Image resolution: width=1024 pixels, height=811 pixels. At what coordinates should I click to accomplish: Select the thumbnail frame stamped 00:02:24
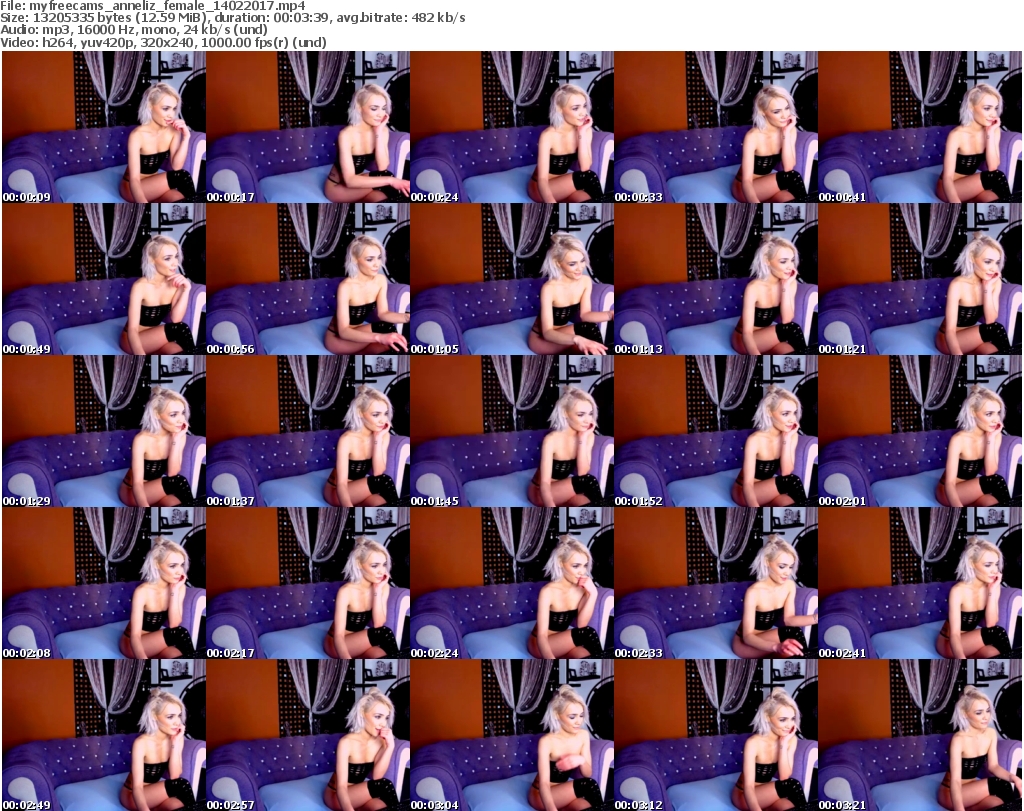click(512, 583)
